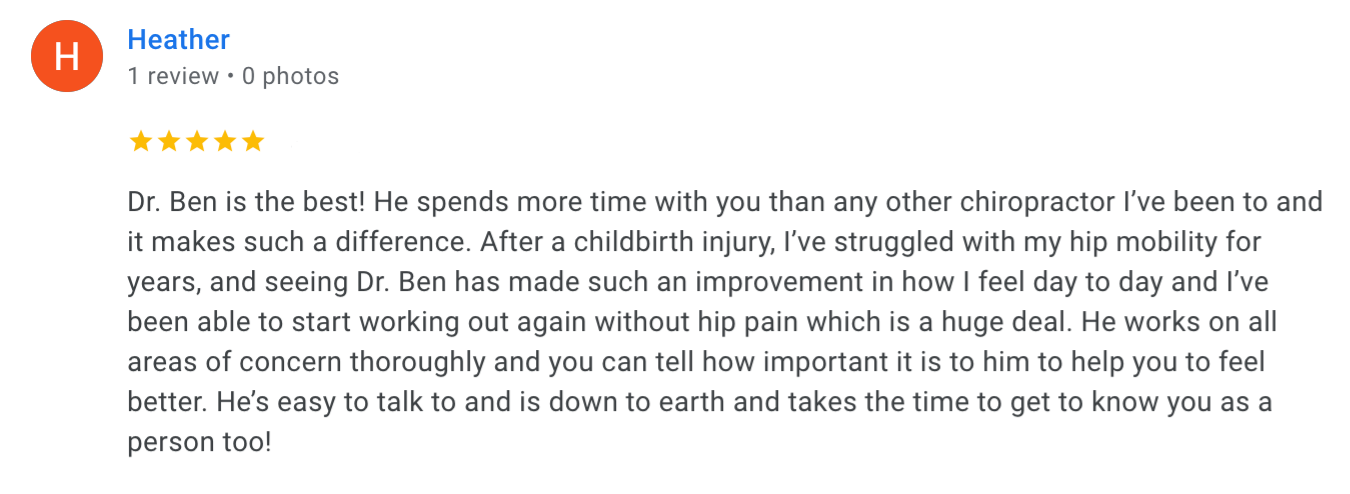Click the "0 photos" count text
This screenshot has height=494, width=1350.
290,76
